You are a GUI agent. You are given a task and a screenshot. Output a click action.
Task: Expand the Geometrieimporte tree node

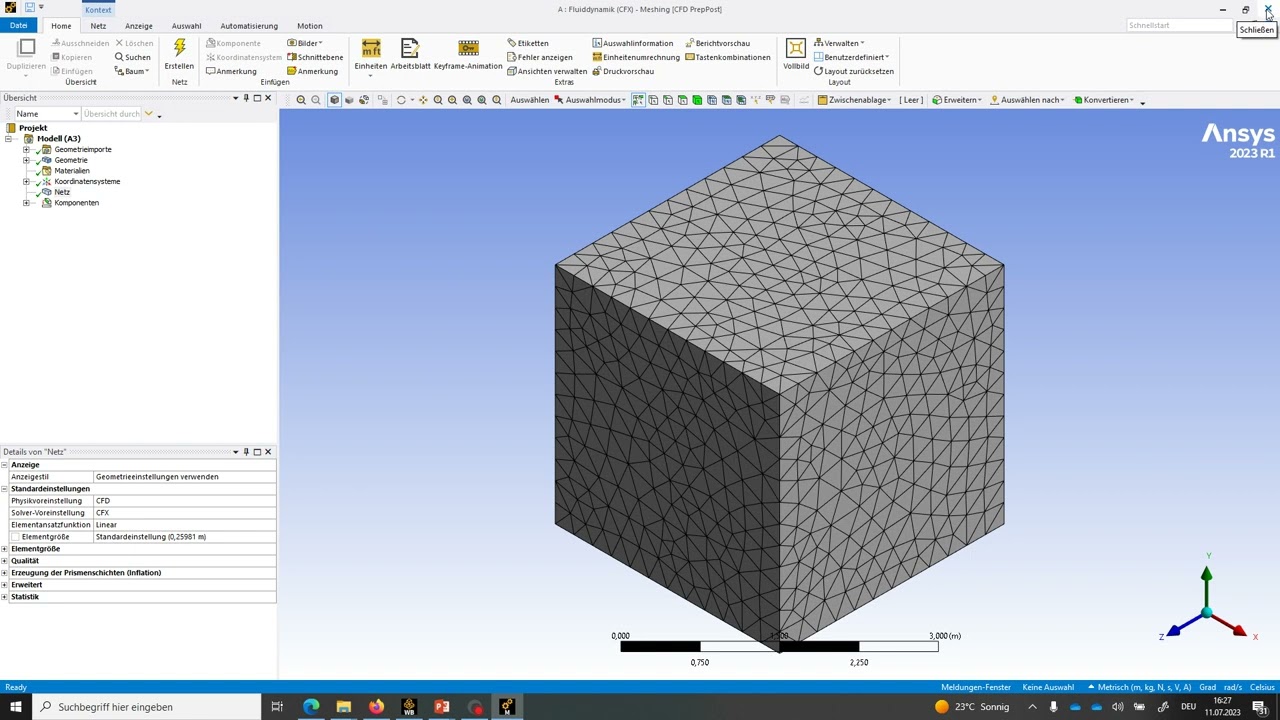(x=26, y=150)
